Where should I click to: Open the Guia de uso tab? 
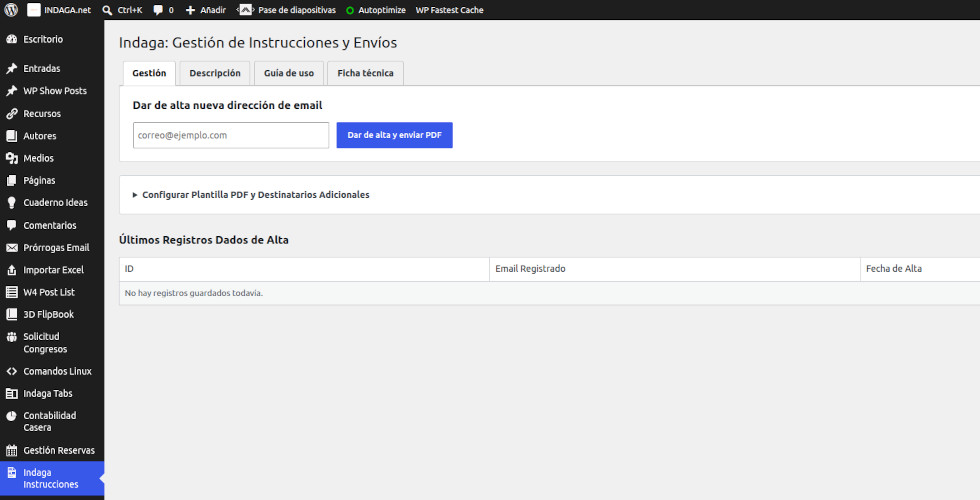pos(289,73)
